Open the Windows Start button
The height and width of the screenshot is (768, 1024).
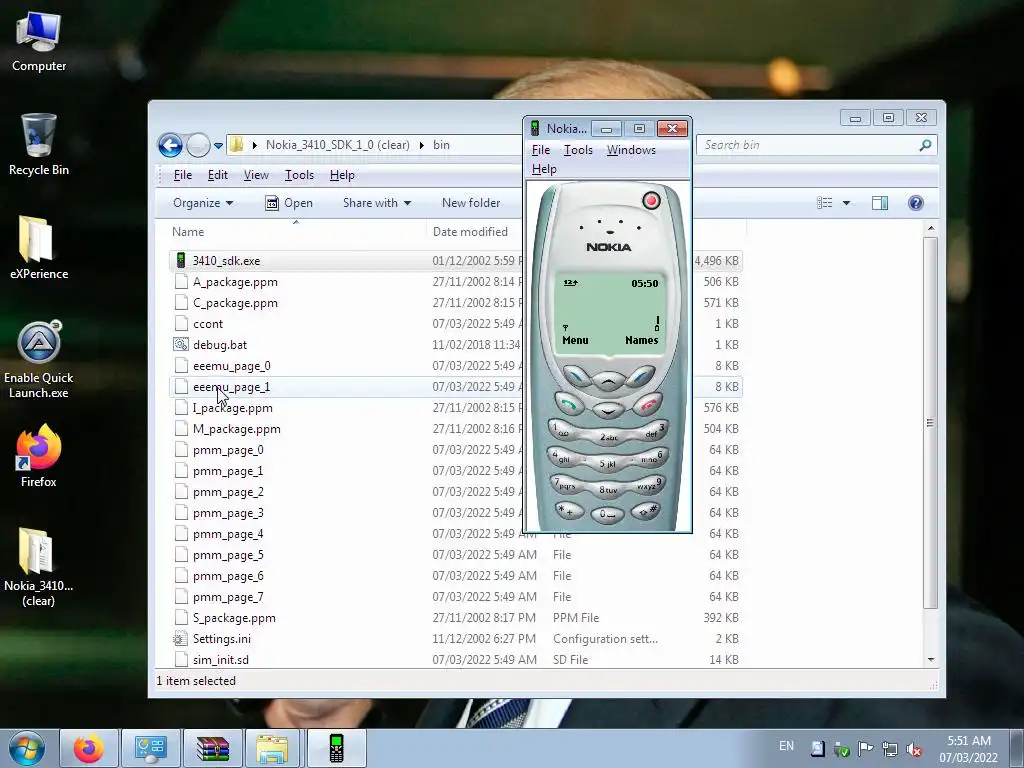click(27, 749)
